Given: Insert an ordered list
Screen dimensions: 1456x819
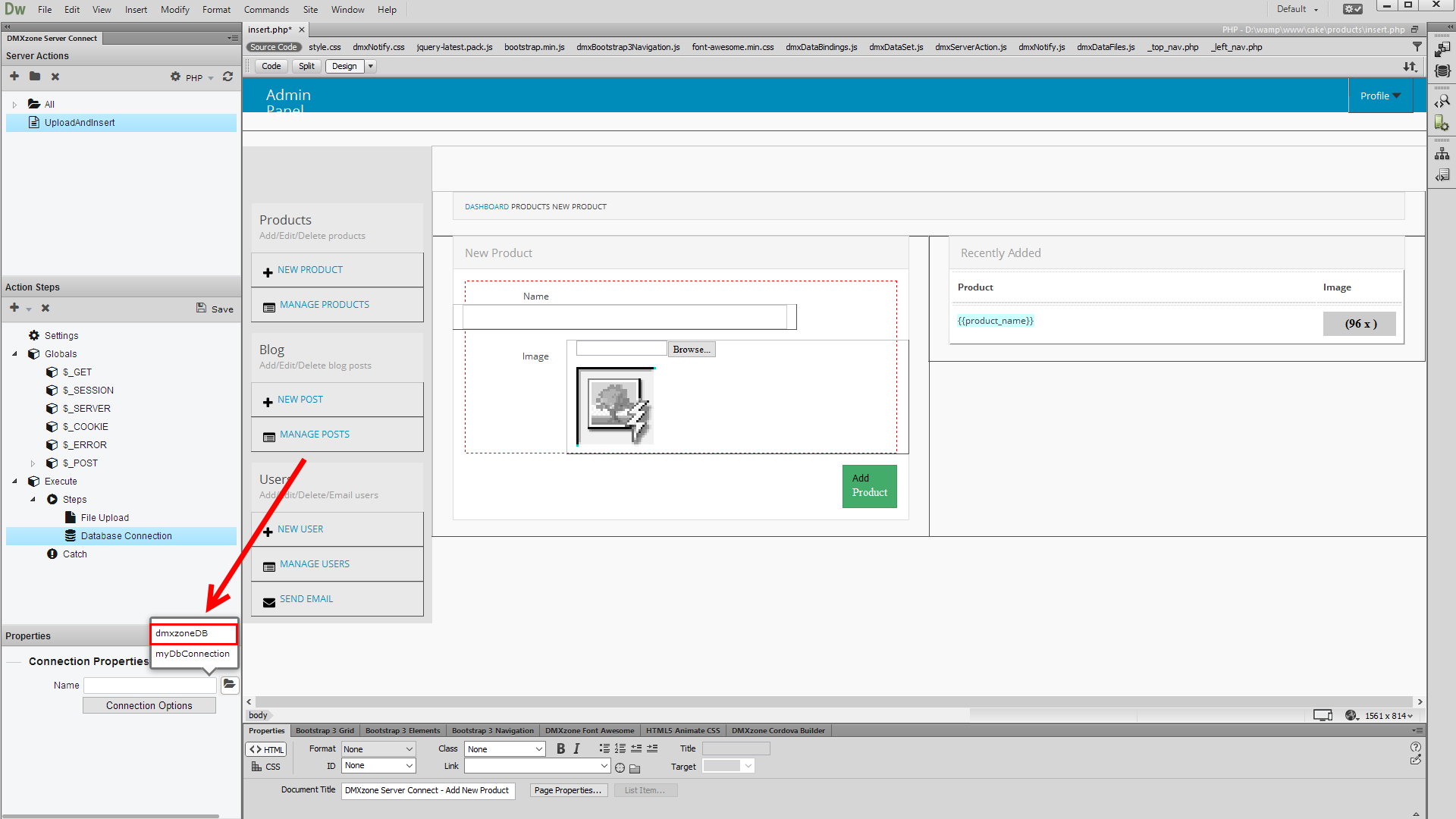Looking at the screenshot, I should [x=620, y=748].
